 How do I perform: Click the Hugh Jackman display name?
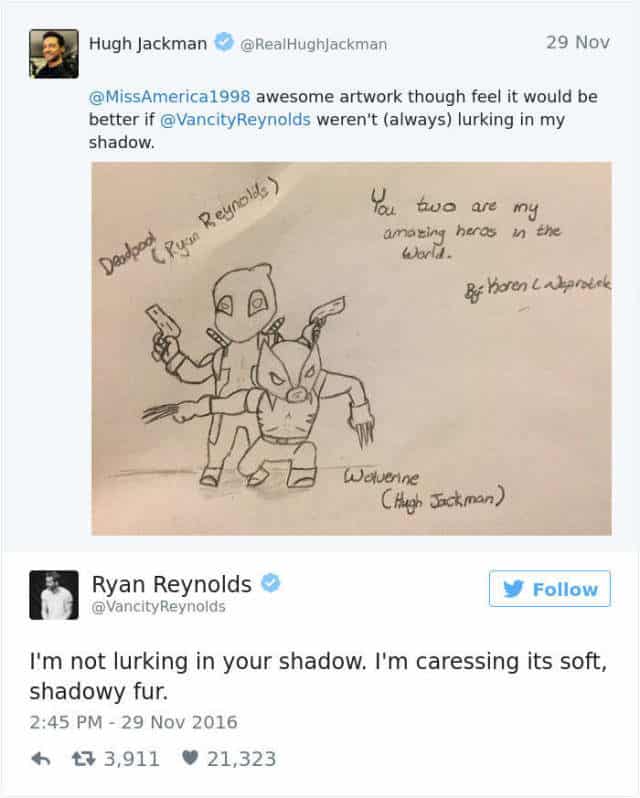[x=148, y=43]
